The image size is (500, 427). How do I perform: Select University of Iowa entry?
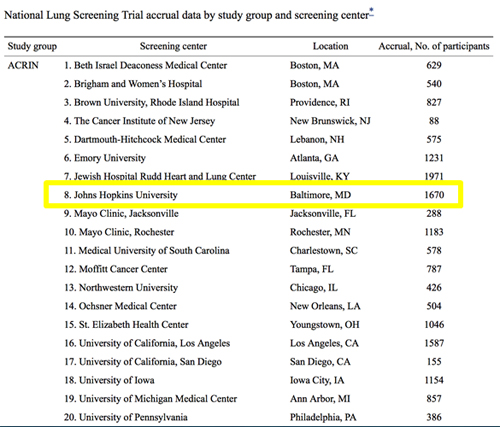pos(109,380)
